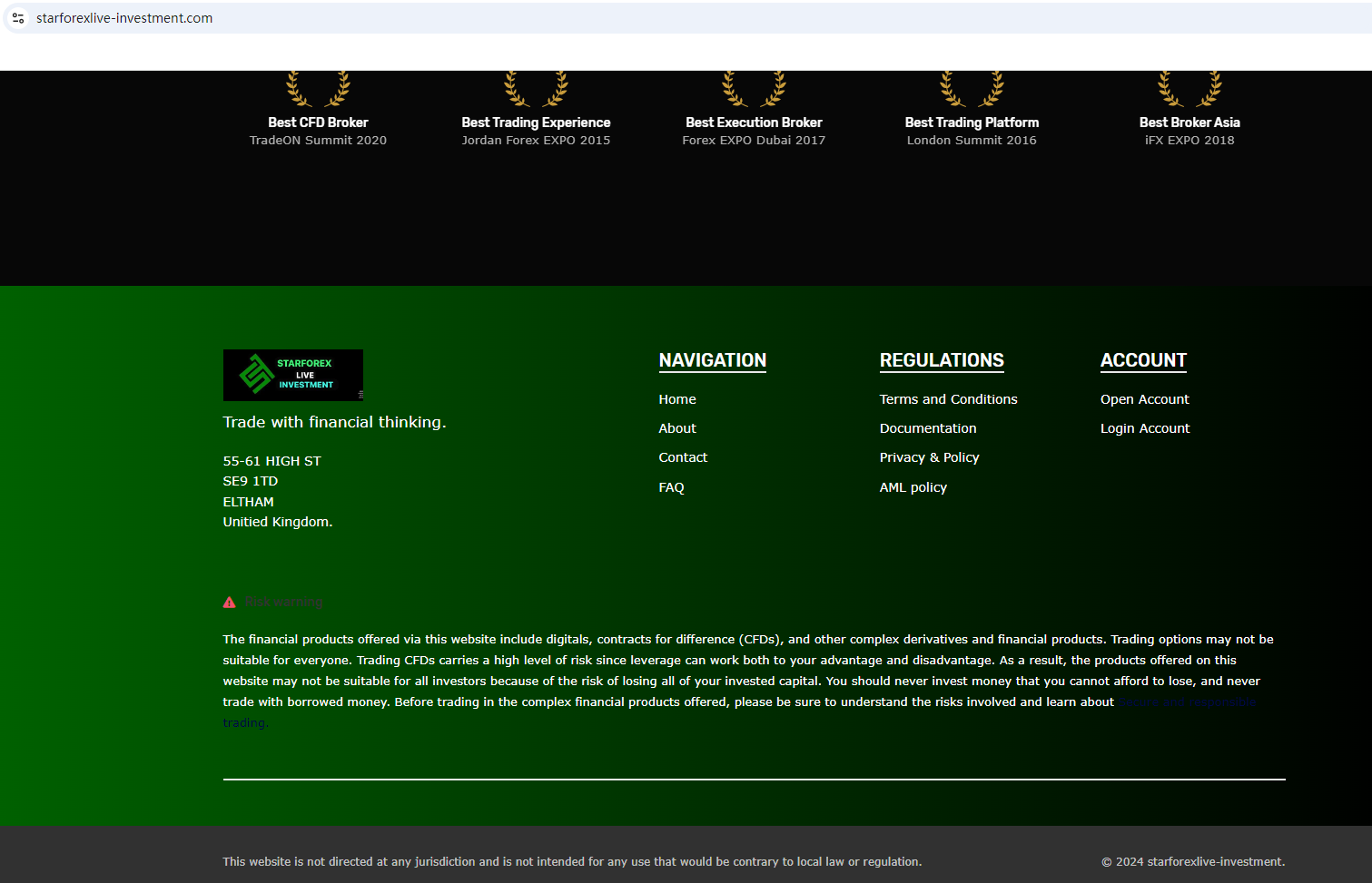Screen dimensions: 1372x883
Task: Open the About page link
Action: point(677,428)
